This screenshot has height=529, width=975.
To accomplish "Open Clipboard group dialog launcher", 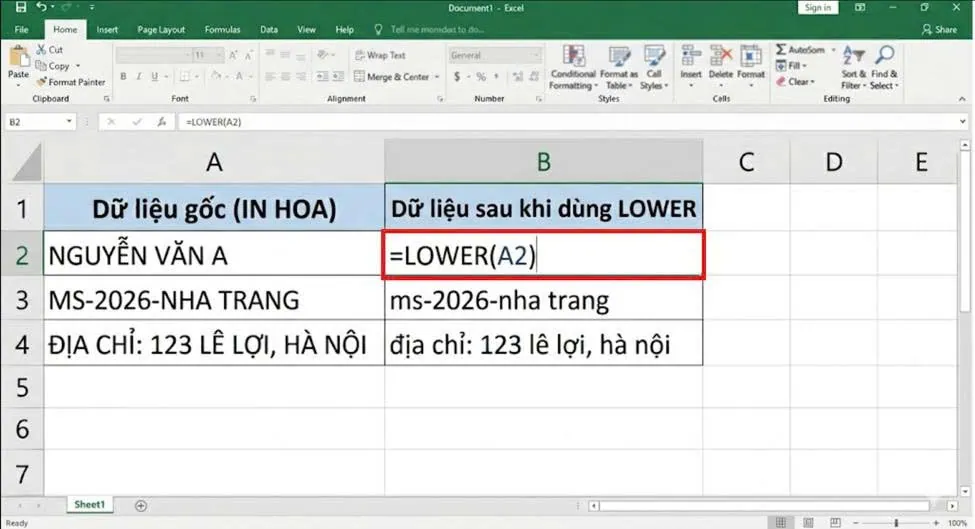I will [x=106, y=99].
